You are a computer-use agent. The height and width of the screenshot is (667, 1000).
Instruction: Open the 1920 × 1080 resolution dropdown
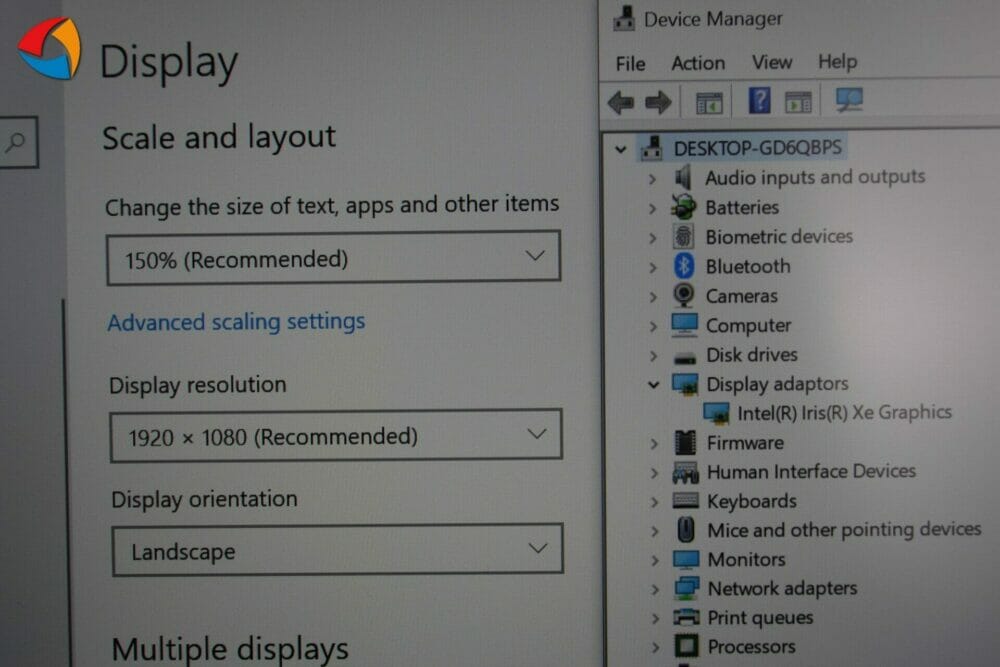[x=336, y=436]
